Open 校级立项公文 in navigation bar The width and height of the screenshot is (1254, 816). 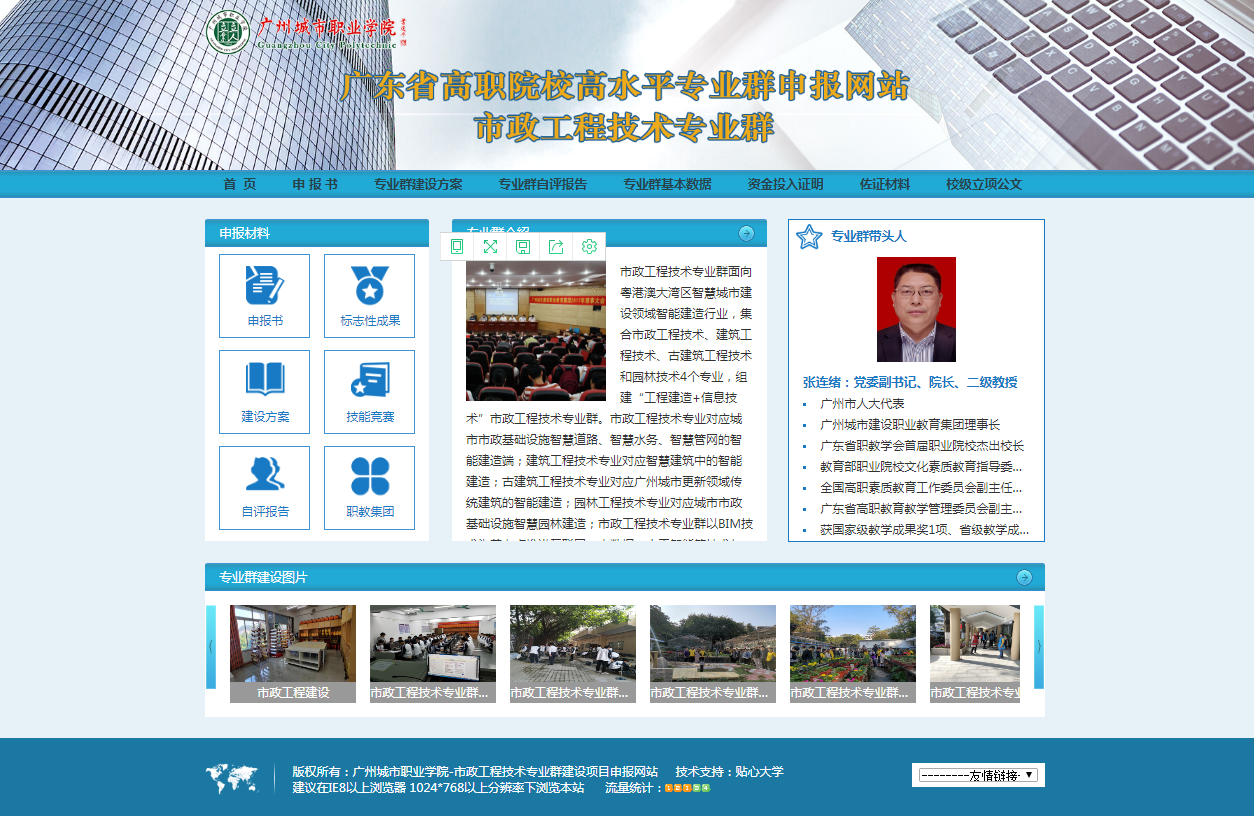pos(984,184)
